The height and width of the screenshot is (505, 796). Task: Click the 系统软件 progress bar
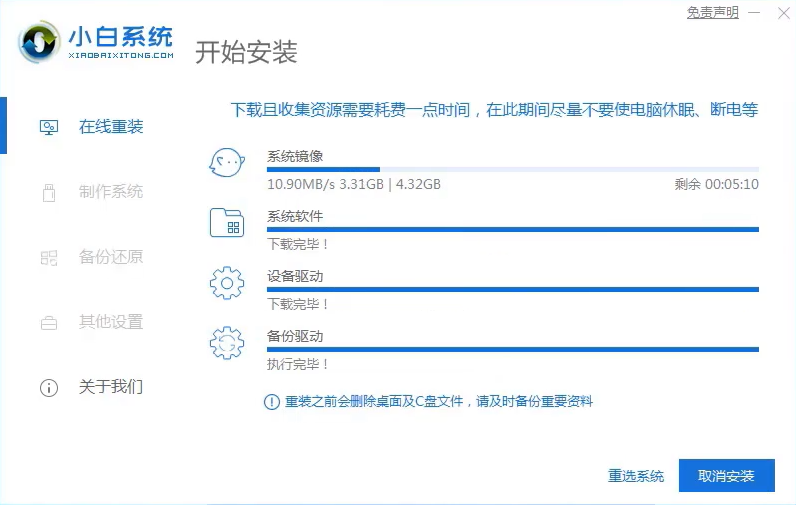pos(512,230)
